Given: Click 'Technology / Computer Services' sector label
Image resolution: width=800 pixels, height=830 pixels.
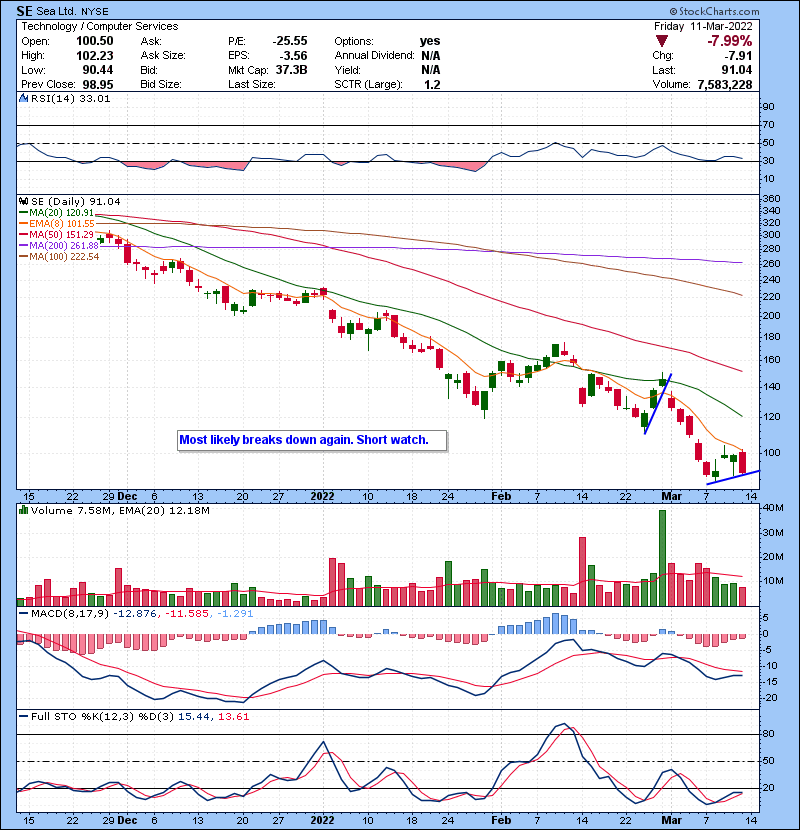Looking at the screenshot, I should [x=100, y=26].
